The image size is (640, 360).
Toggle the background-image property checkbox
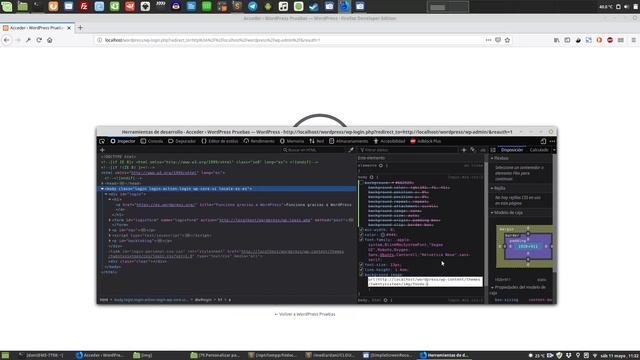point(361,274)
